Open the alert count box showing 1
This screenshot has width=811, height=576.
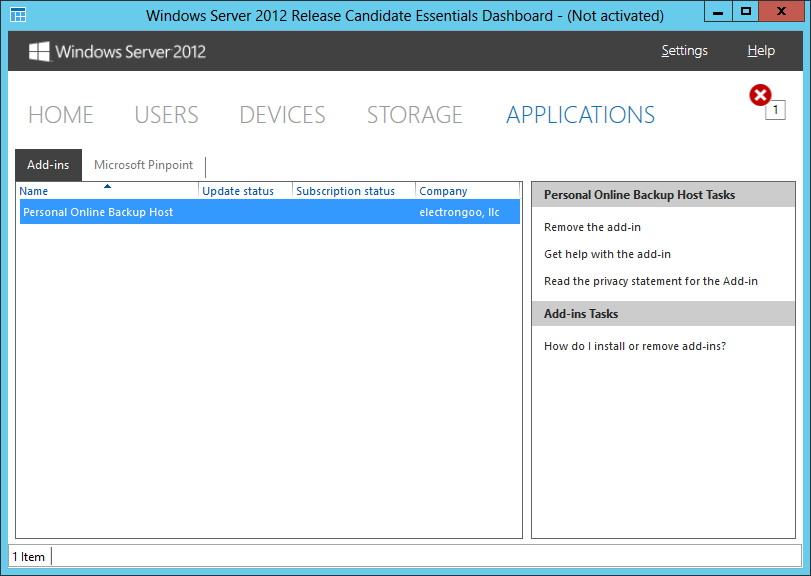(x=775, y=110)
